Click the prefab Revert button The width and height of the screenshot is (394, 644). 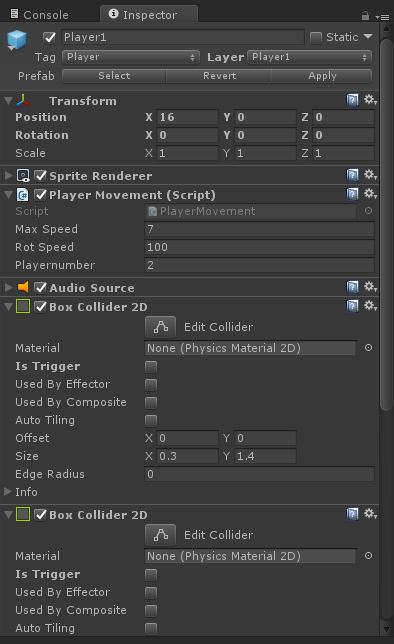(219, 76)
